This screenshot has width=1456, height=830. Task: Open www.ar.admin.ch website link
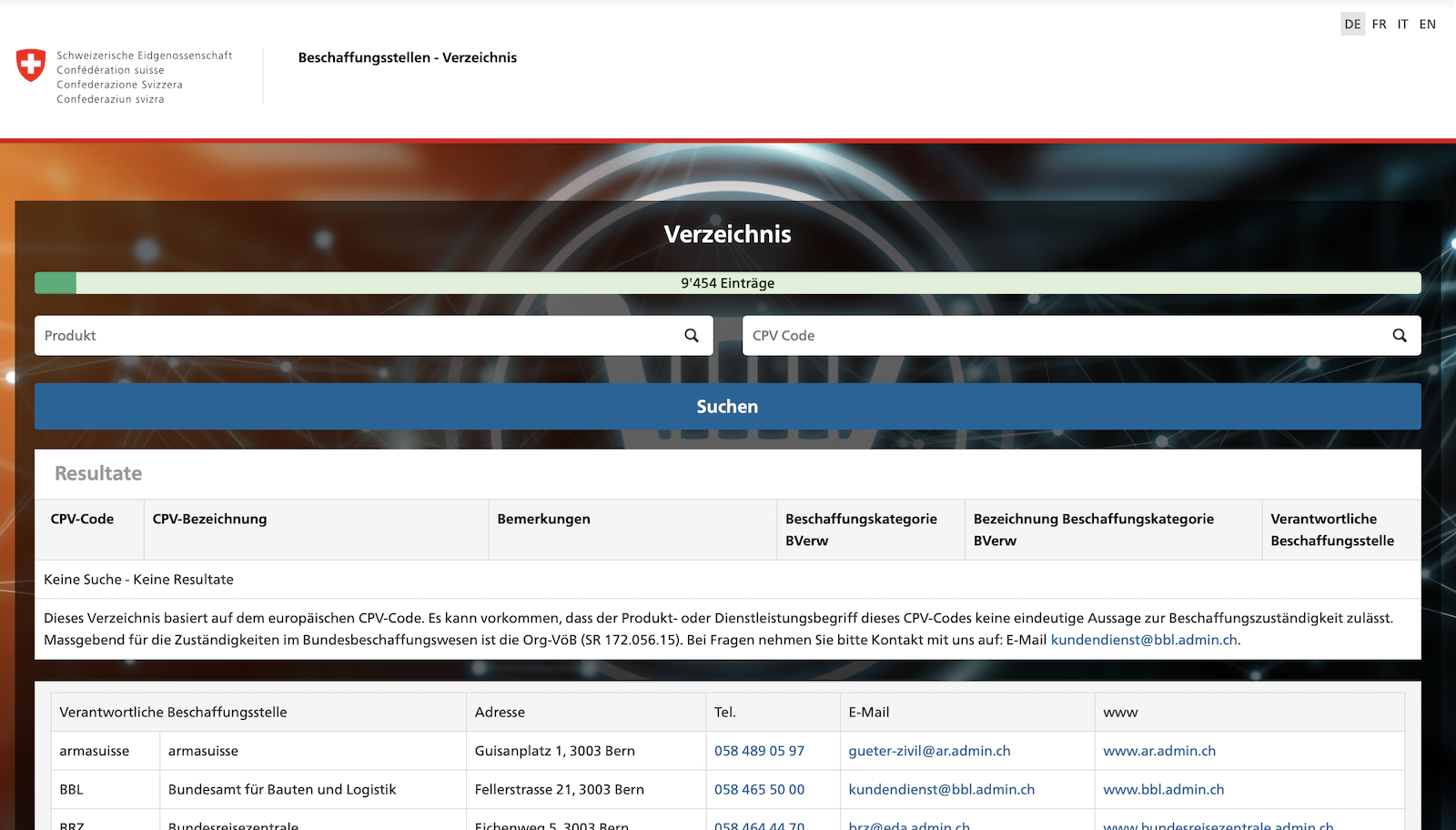click(x=1158, y=751)
